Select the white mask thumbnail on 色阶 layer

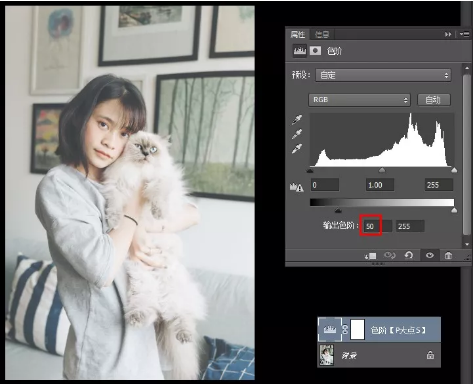coord(357,330)
